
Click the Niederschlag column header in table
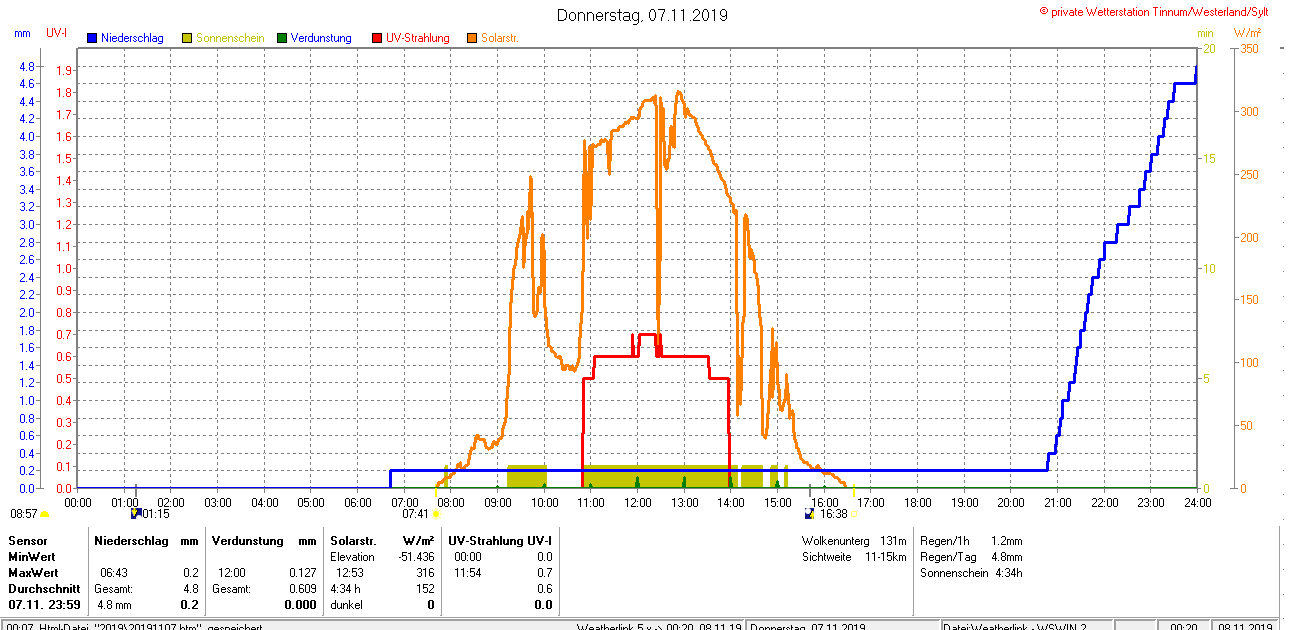(132, 540)
